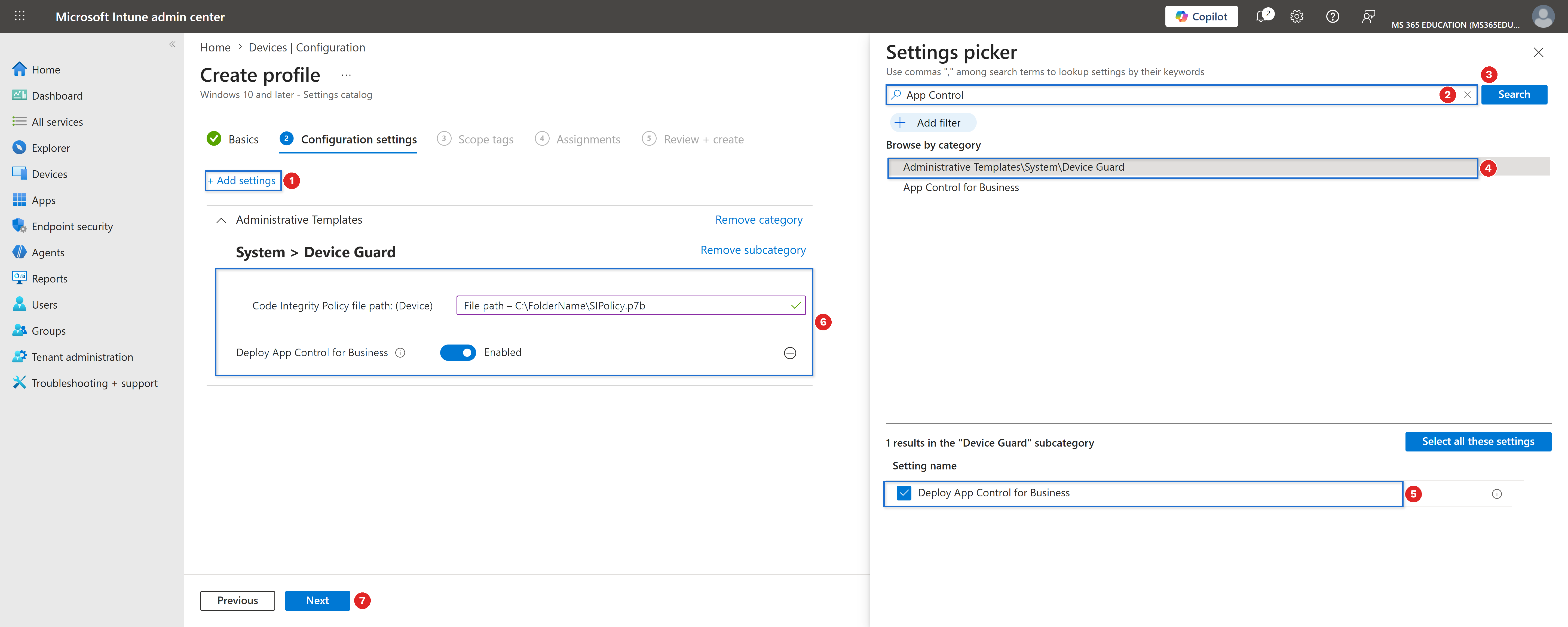Toggle the Deploy App Control for Business switch

coord(458,352)
